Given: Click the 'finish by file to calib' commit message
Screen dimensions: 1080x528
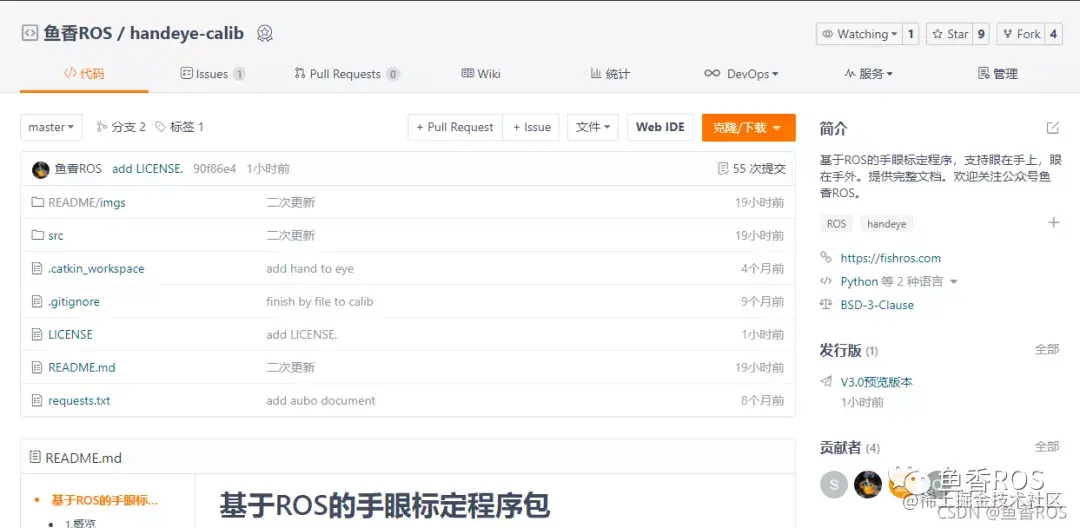Looking at the screenshot, I should point(320,302).
